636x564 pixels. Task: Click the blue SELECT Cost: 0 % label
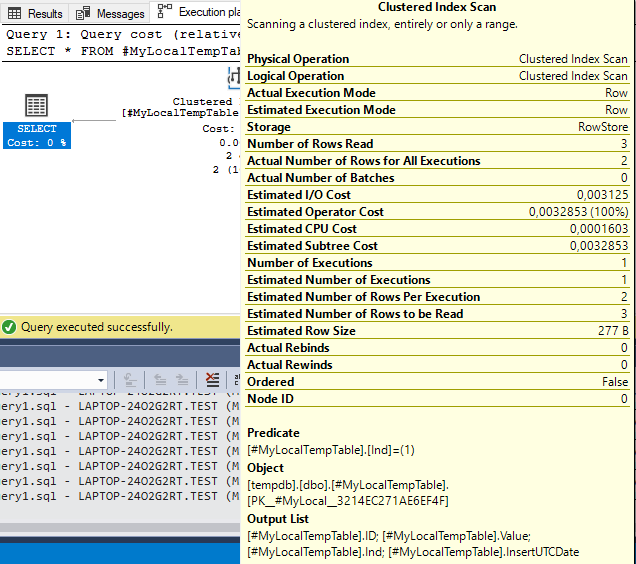[37, 136]
